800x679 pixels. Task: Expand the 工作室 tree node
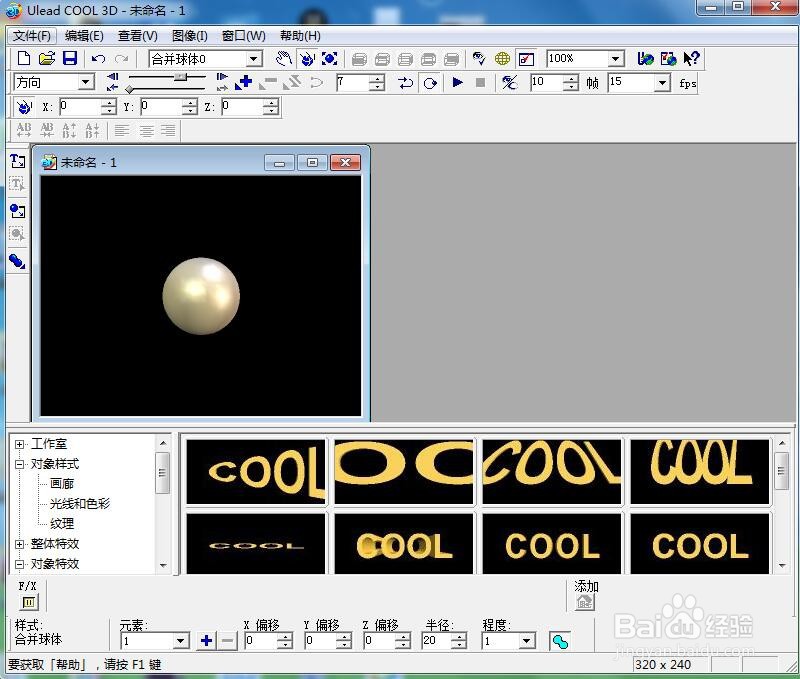coord(19,444)
